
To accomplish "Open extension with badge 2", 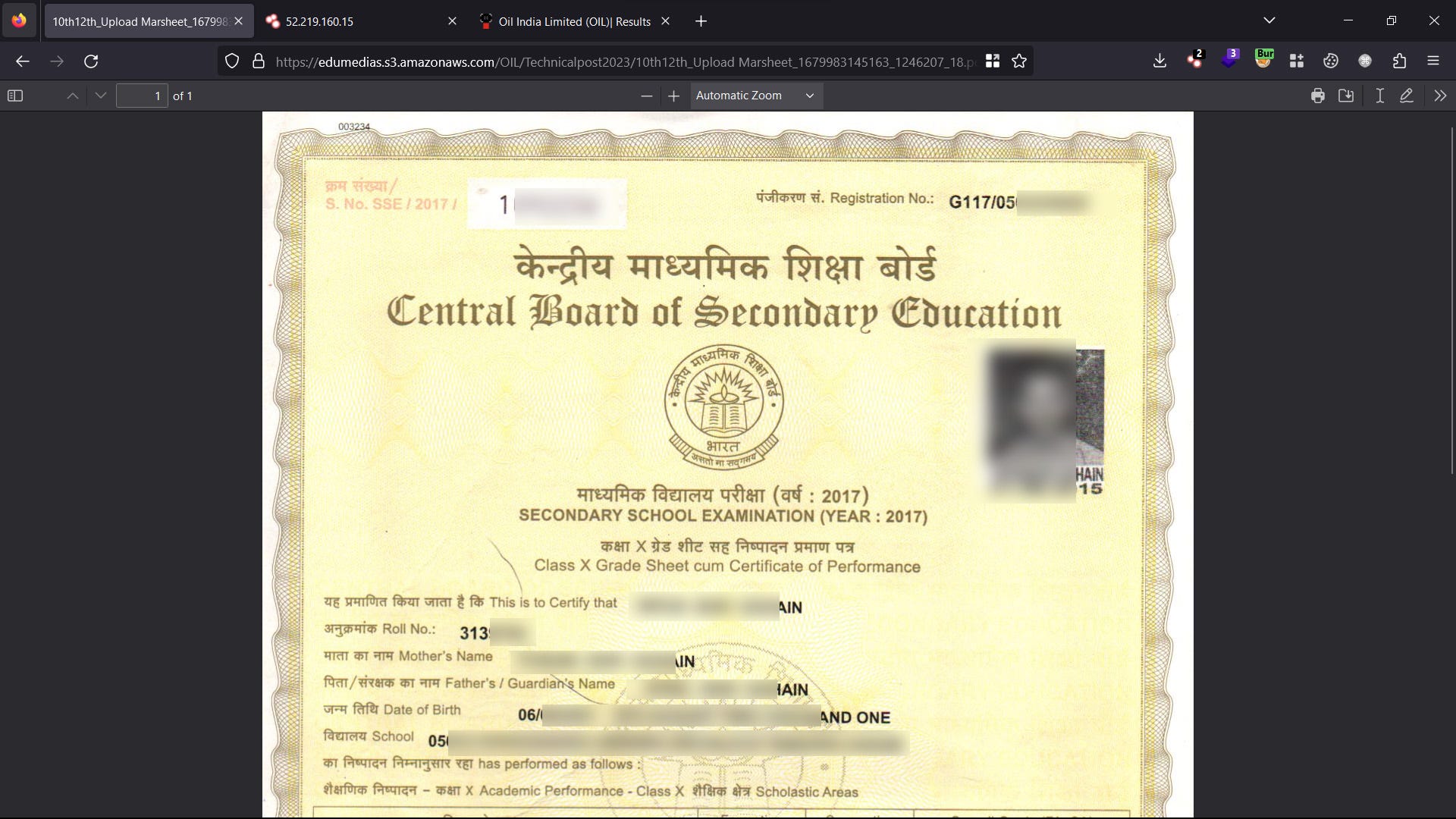I will click(x=1195, y=60).
